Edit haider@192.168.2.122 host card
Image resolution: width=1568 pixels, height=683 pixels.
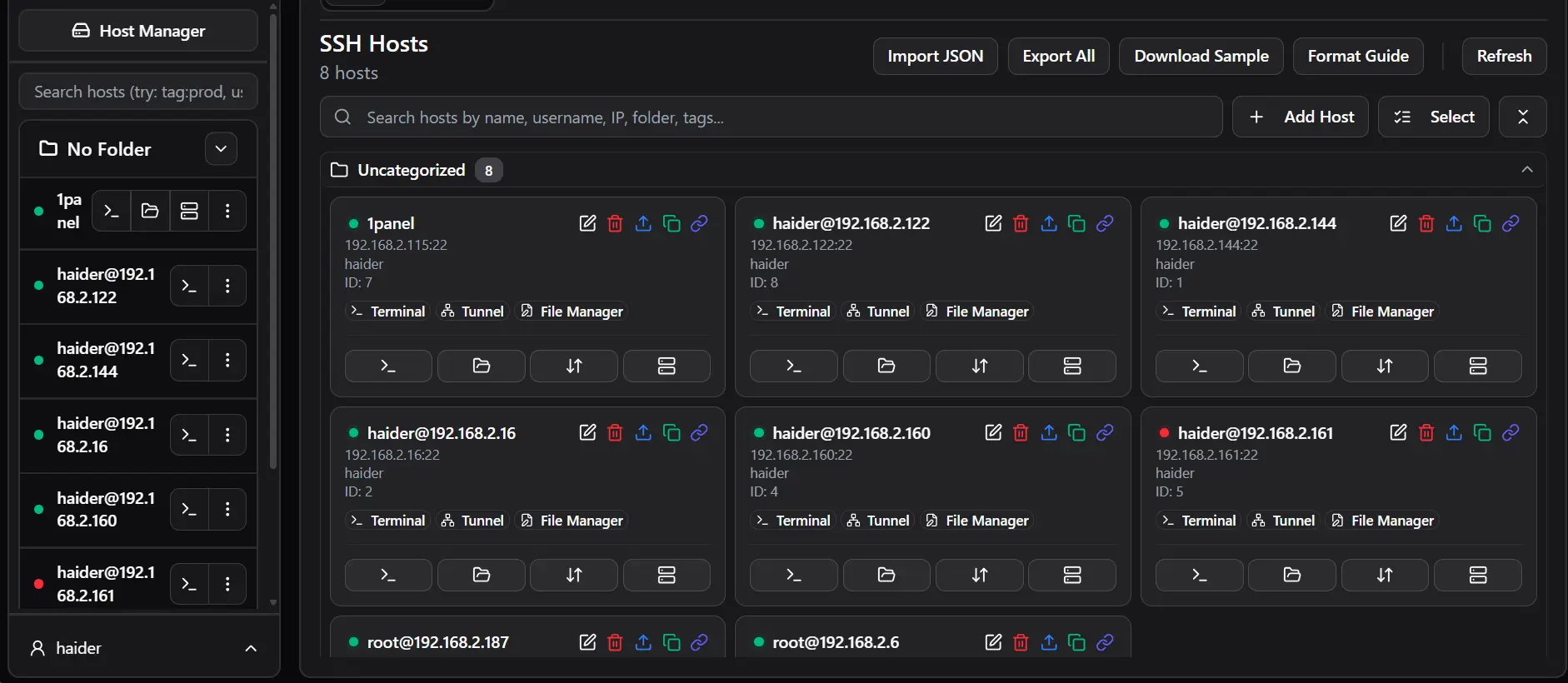(993, 223)
